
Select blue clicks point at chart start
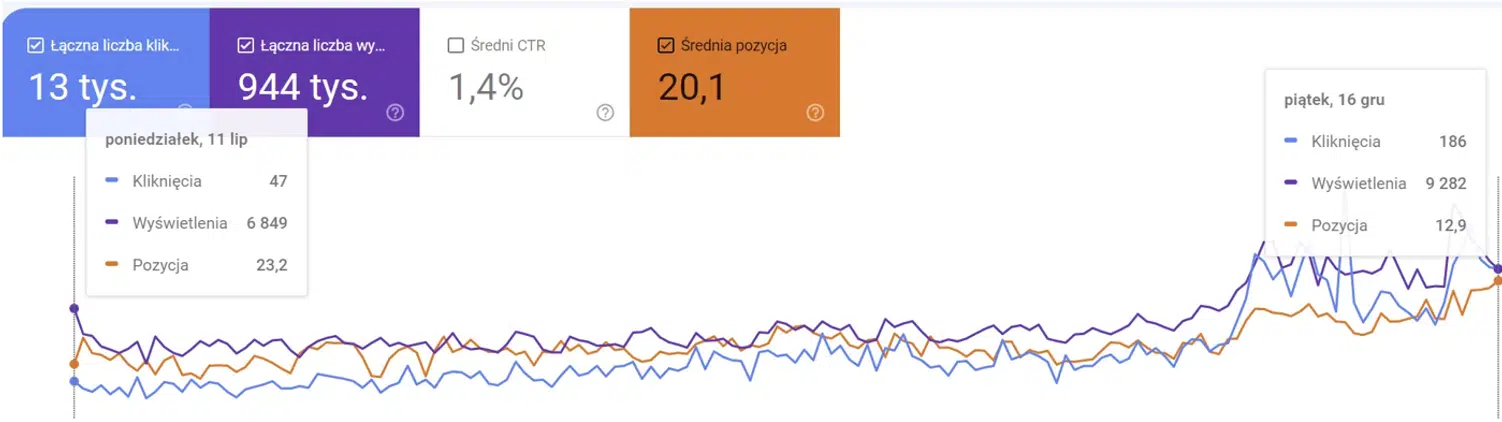coord(74,381)
